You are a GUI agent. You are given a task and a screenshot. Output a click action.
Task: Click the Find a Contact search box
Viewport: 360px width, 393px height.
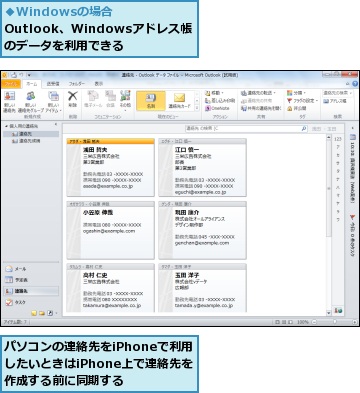point(337,93)
